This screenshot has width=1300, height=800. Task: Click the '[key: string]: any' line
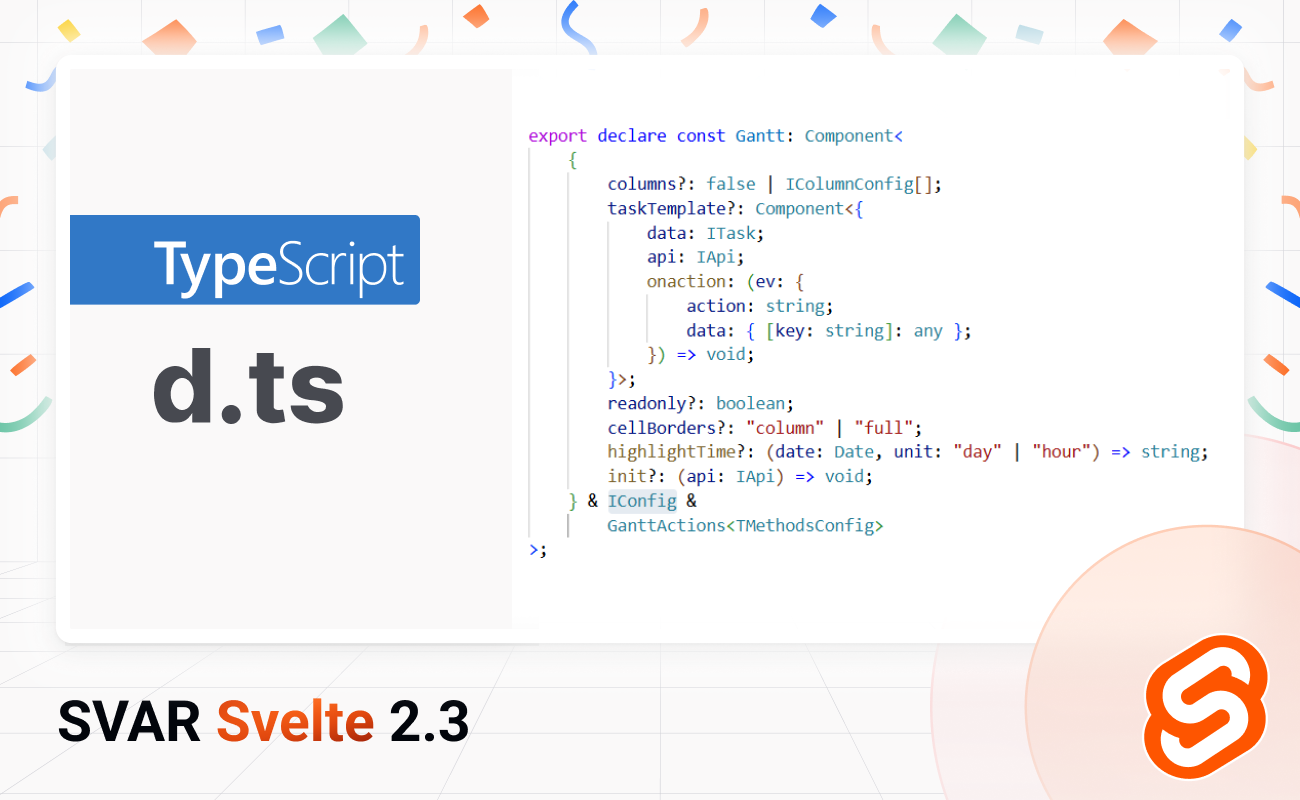click(x=829, y=331)
